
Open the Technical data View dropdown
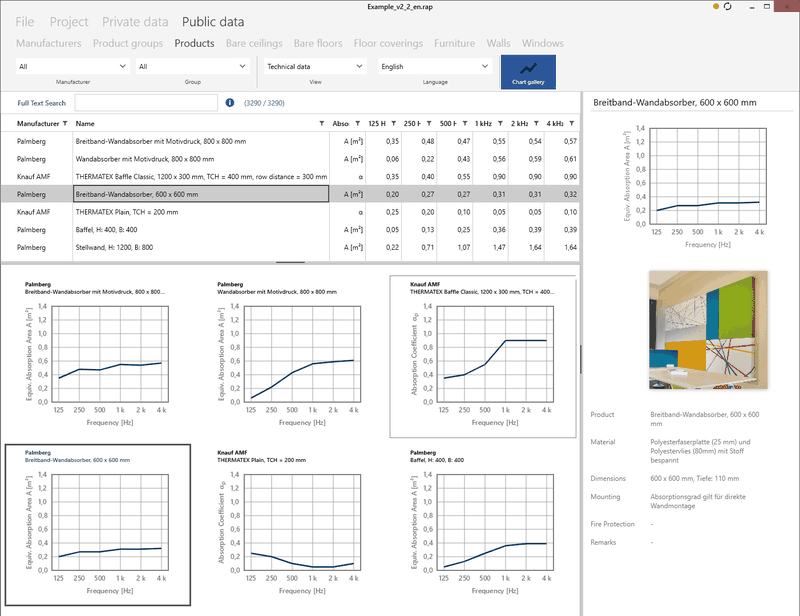(315, 67)
